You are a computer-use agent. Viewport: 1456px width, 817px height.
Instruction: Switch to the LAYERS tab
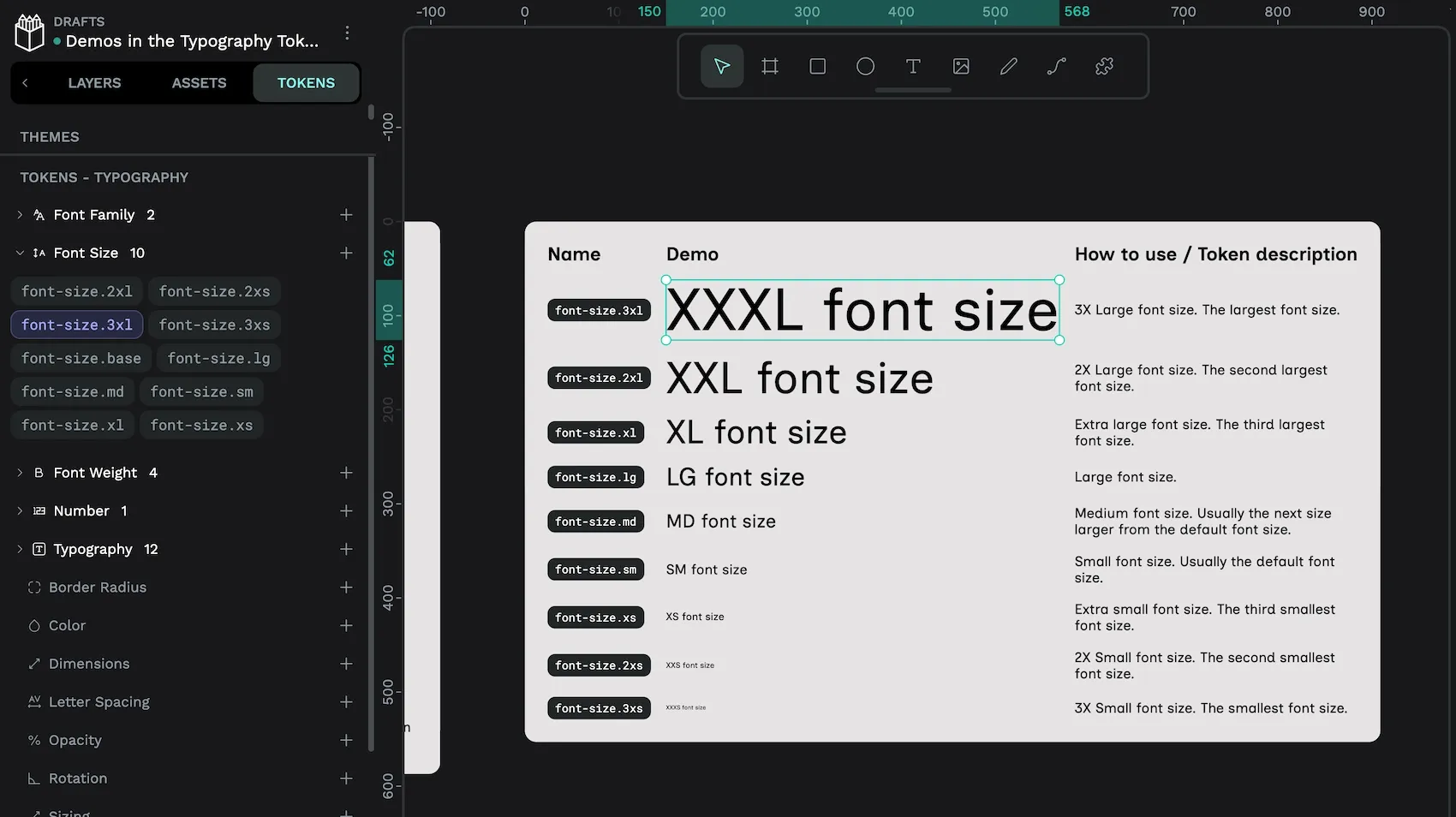94,82
